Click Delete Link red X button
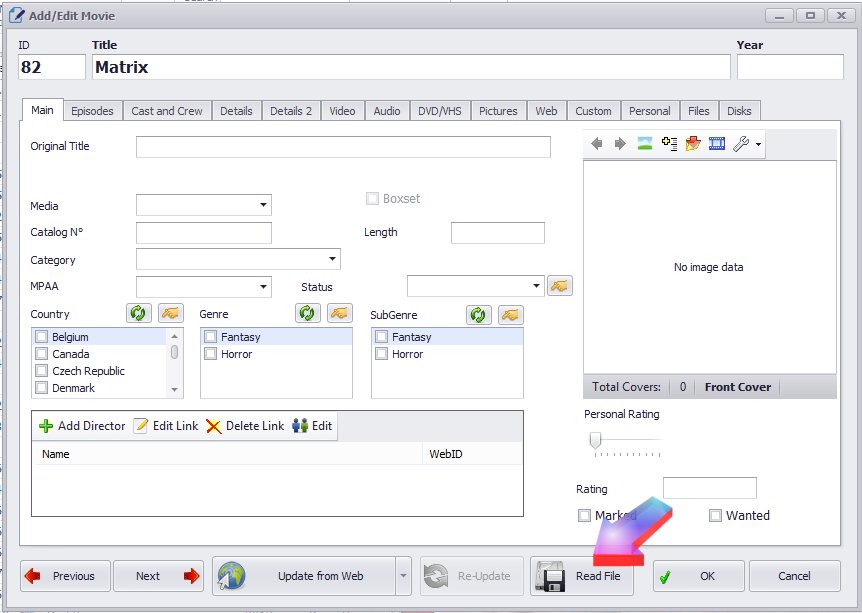 (x=245, y=426)
